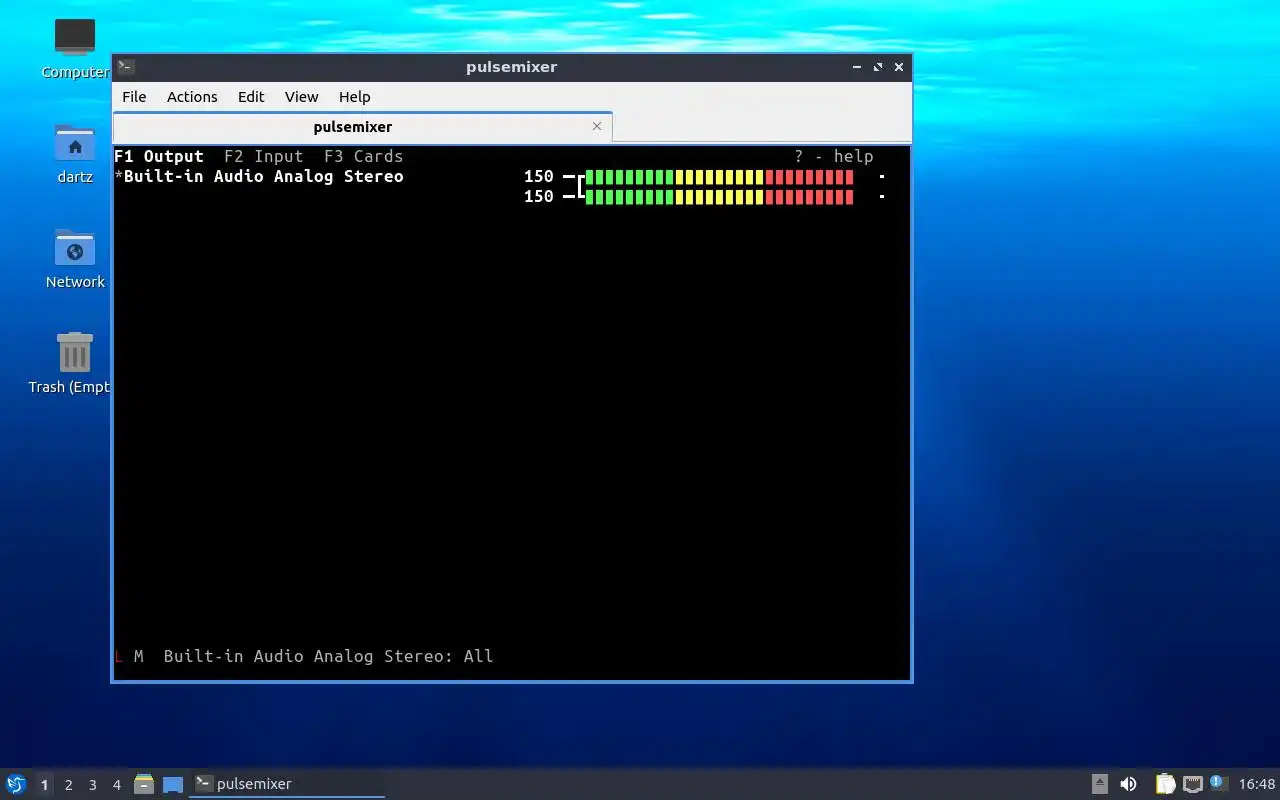Open the update notifier tray icon
This screenshot has width=1280, height=800.
pyautogui.click(x=1218, y=783)
